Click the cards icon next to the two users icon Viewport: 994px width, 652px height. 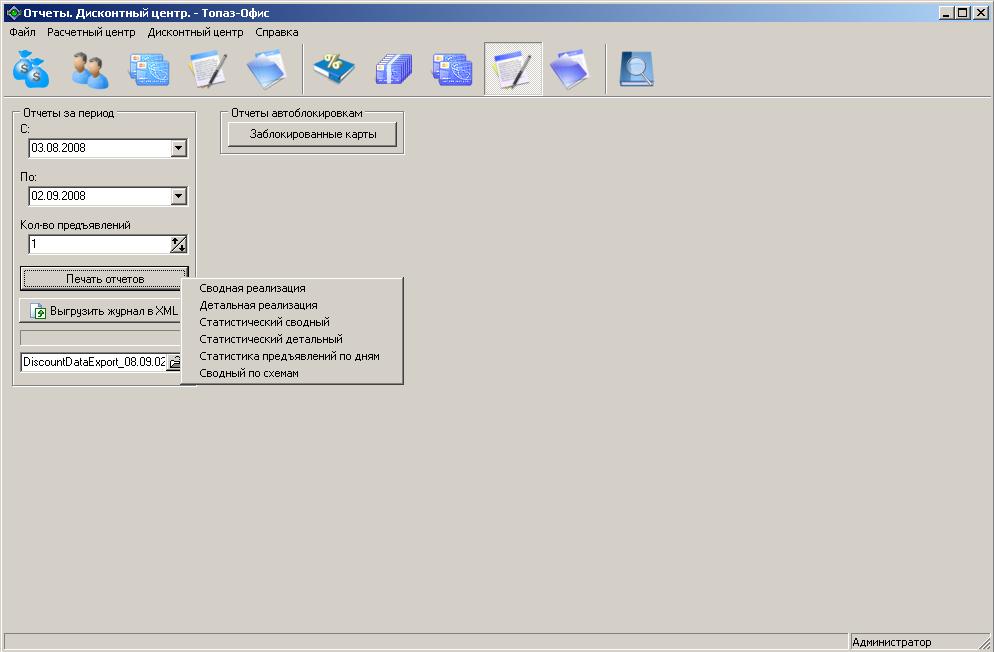(x=149, y=68)
